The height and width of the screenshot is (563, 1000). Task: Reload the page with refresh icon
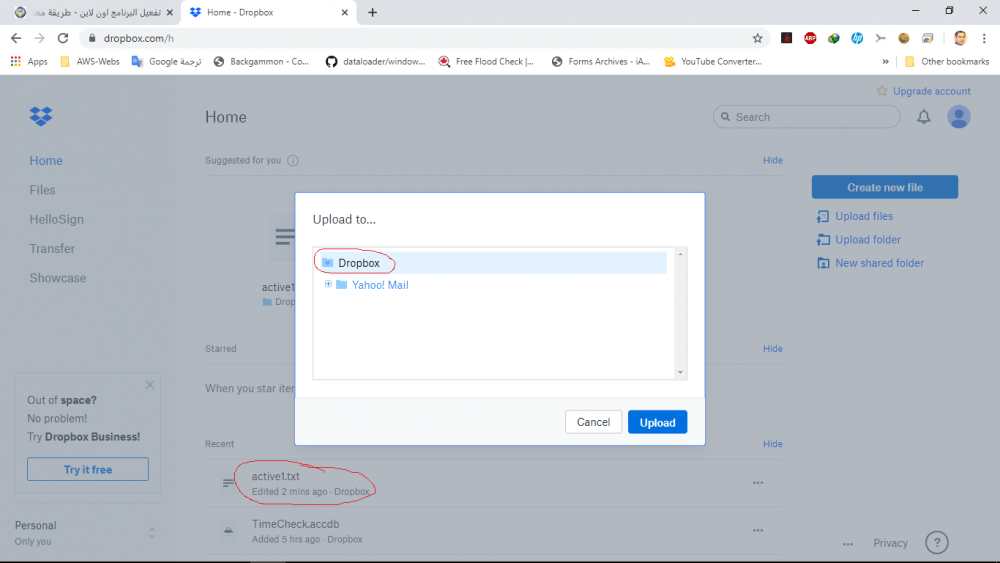63,38
